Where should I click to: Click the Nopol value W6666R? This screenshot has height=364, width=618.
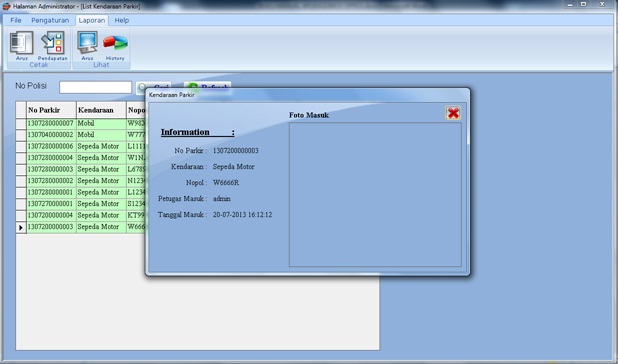pos(226,183)
